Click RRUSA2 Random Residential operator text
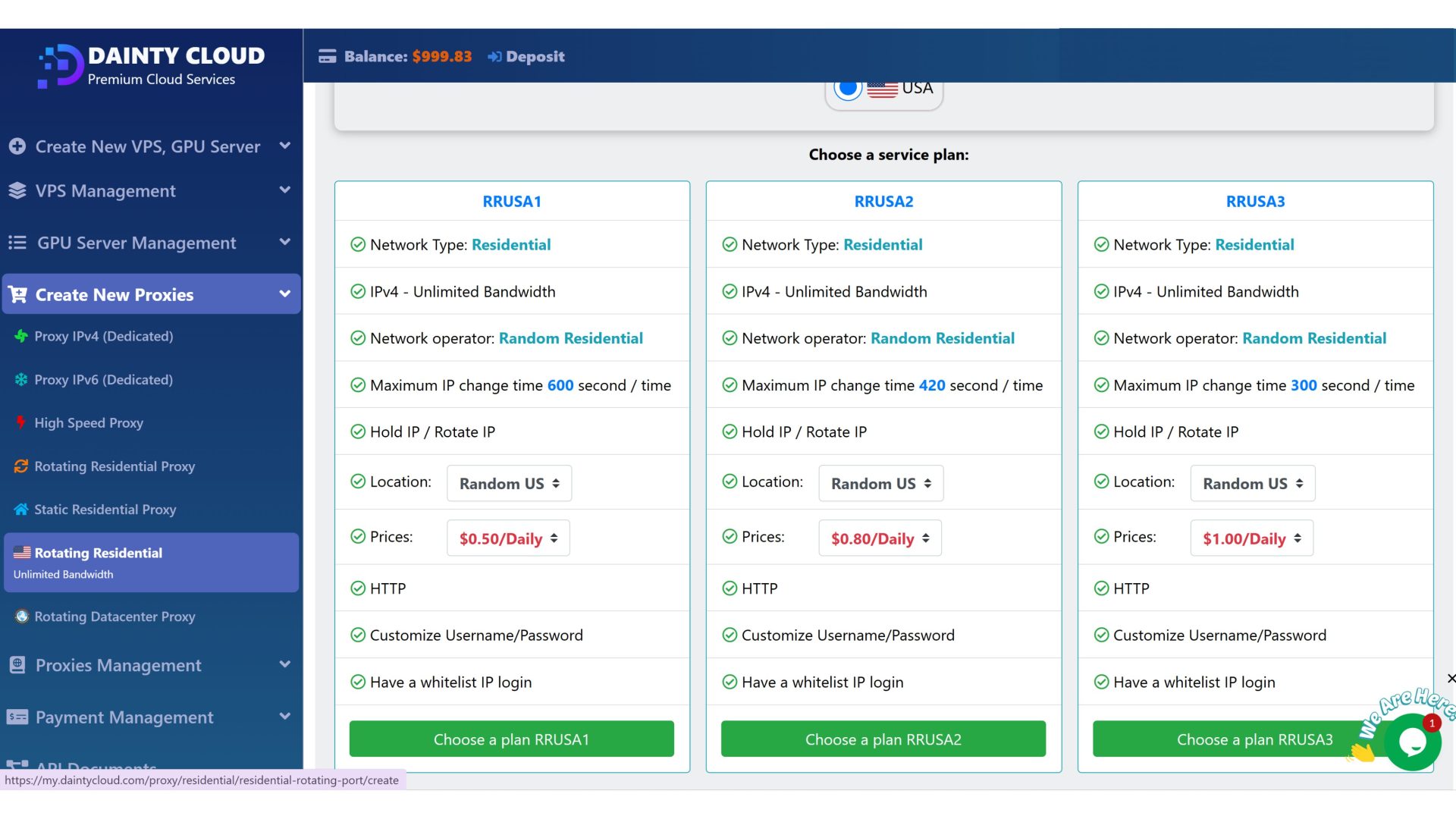 943,338
